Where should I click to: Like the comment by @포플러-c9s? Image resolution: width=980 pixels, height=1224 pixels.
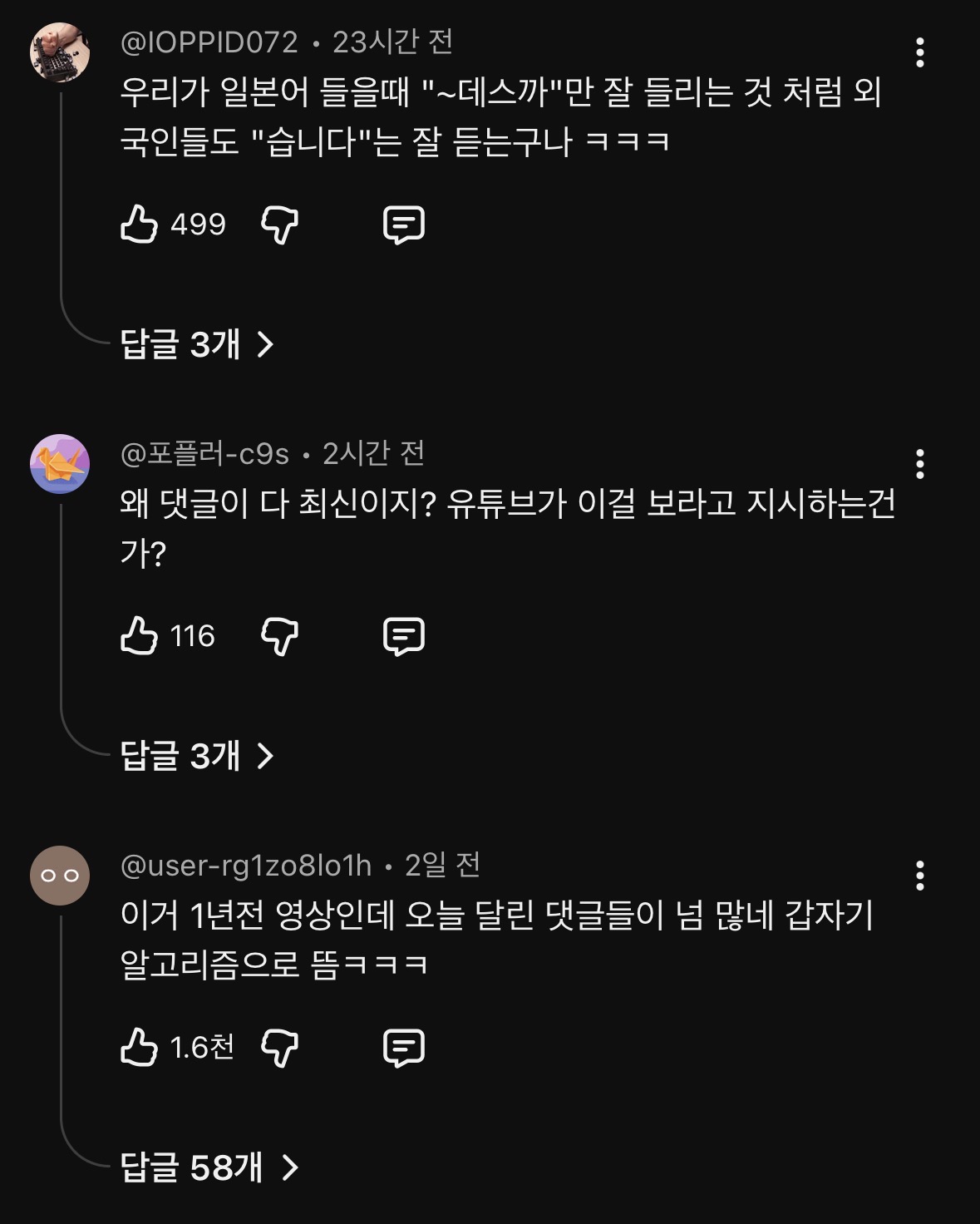pos(139,636)
